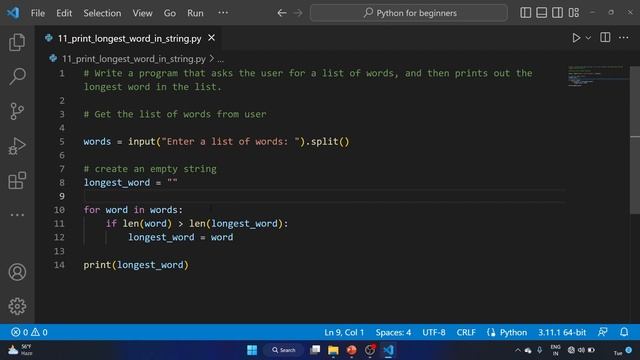Image resolution: width=640 pixels, height=360 pixels.
Task: Open the Source Control view
Action: click(x=17, y=111)
